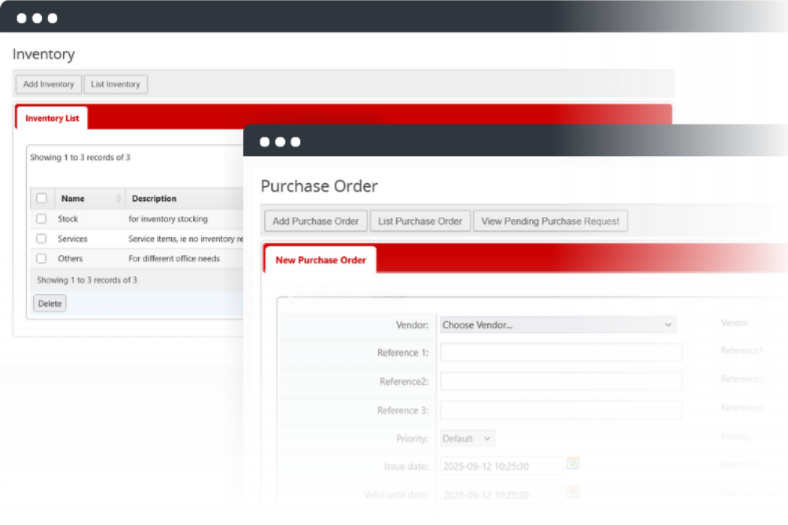Tick the select-all checkbox in table header
The height and width of the screenshot is (525, 788).
pyautogui.click(x=41, y=198)
